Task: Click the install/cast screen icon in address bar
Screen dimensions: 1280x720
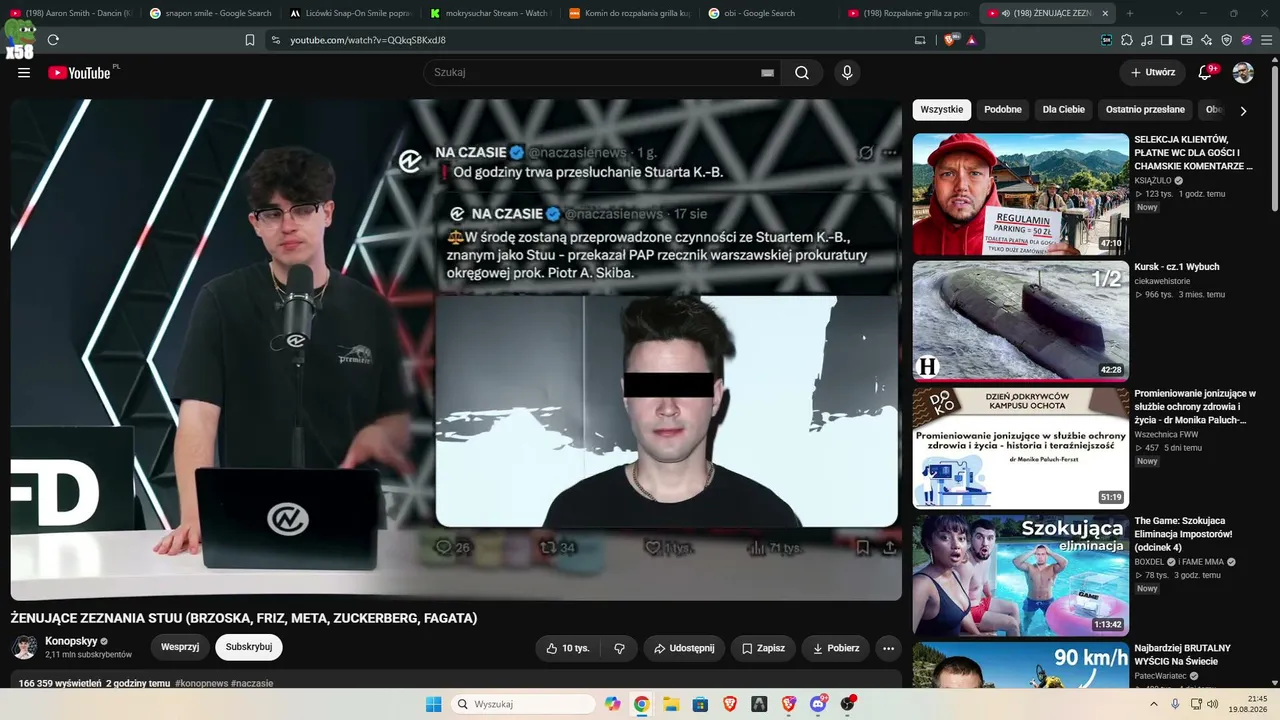Action: pos(920,40)
